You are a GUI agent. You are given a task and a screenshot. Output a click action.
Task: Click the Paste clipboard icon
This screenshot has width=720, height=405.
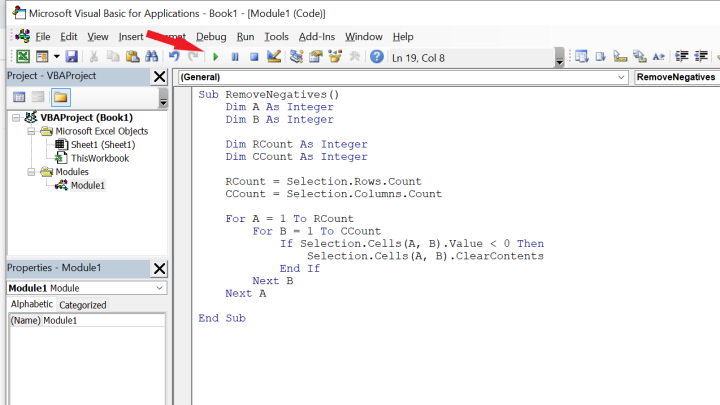pyautogui.click(x=132, y=56)
